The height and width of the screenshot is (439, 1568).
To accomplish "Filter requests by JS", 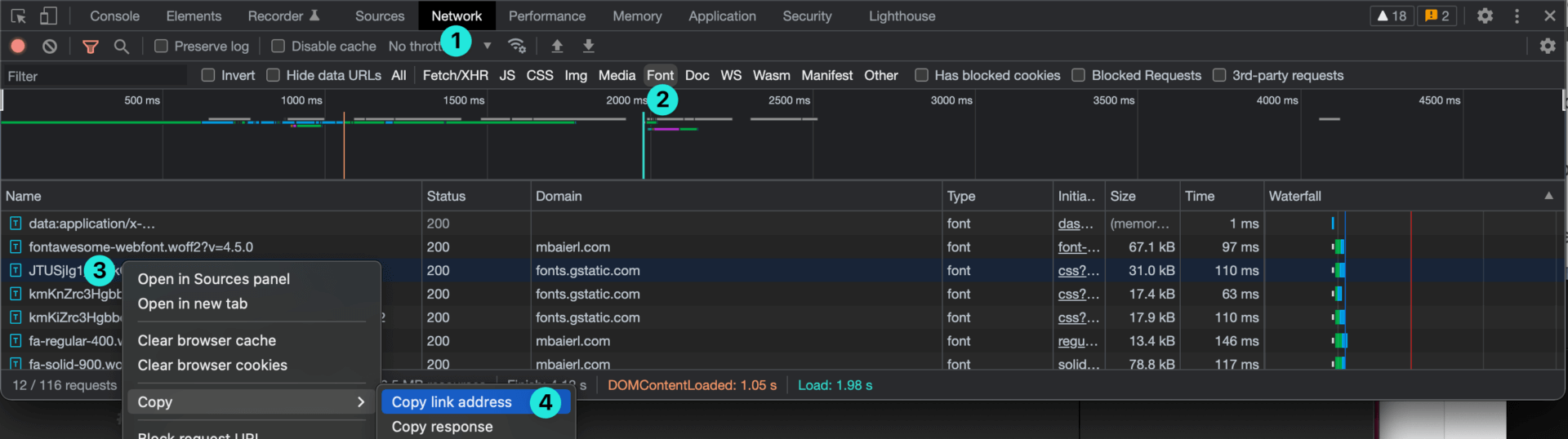I will pos(507,75).
